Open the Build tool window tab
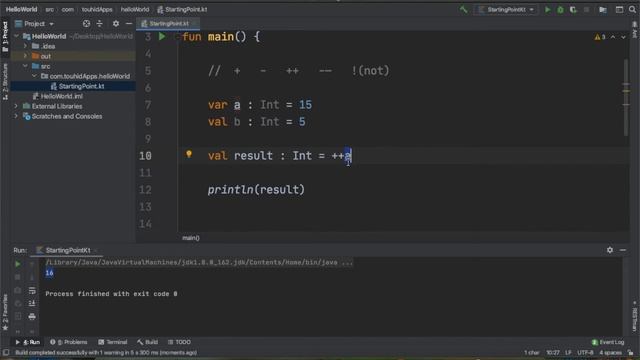This screenshot has width=640, height=360. pos(147,342)
